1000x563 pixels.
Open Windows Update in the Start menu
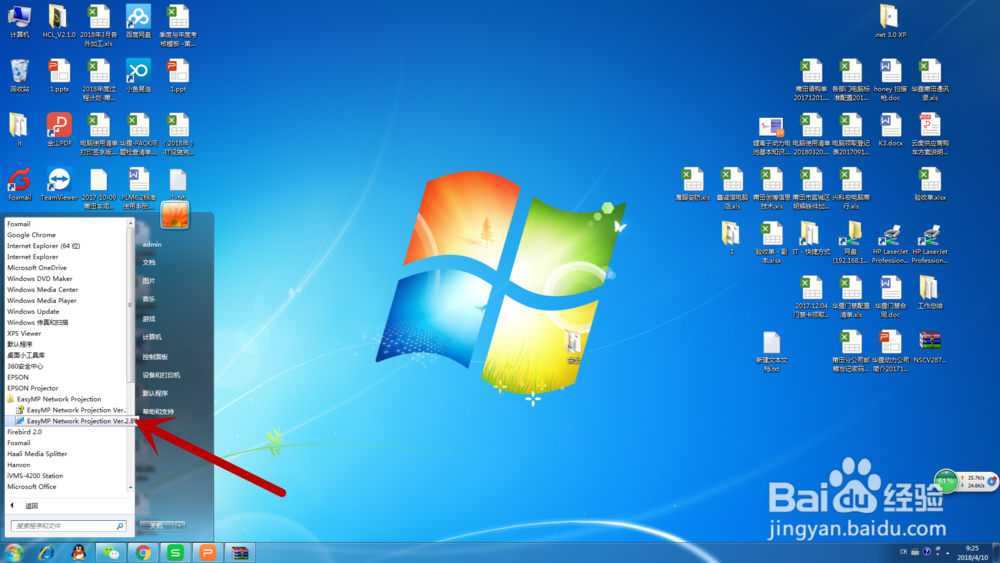point(33,311)
